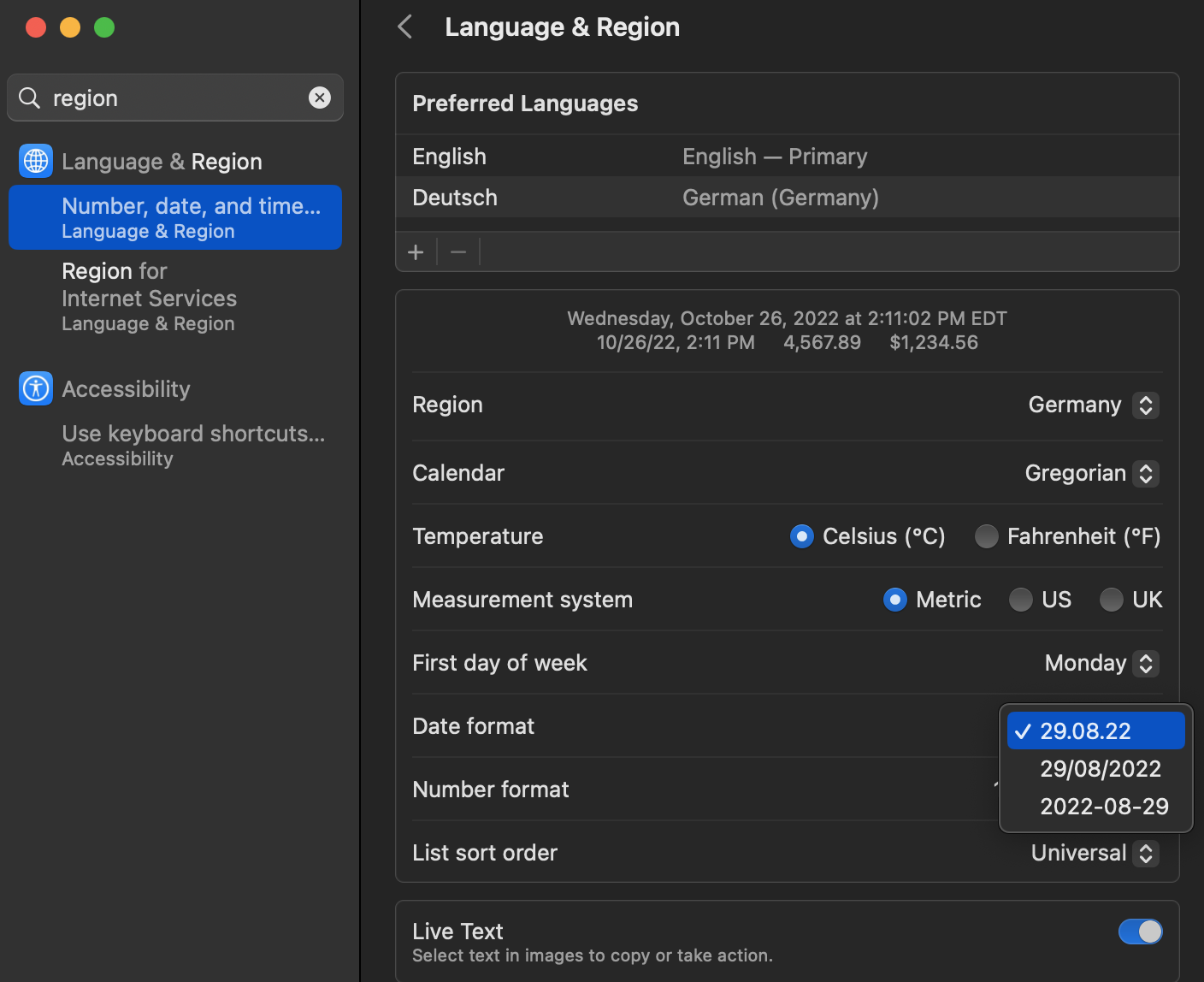Clear the search field text
This screenshot has width=1204, height=982.
point(320,98)
